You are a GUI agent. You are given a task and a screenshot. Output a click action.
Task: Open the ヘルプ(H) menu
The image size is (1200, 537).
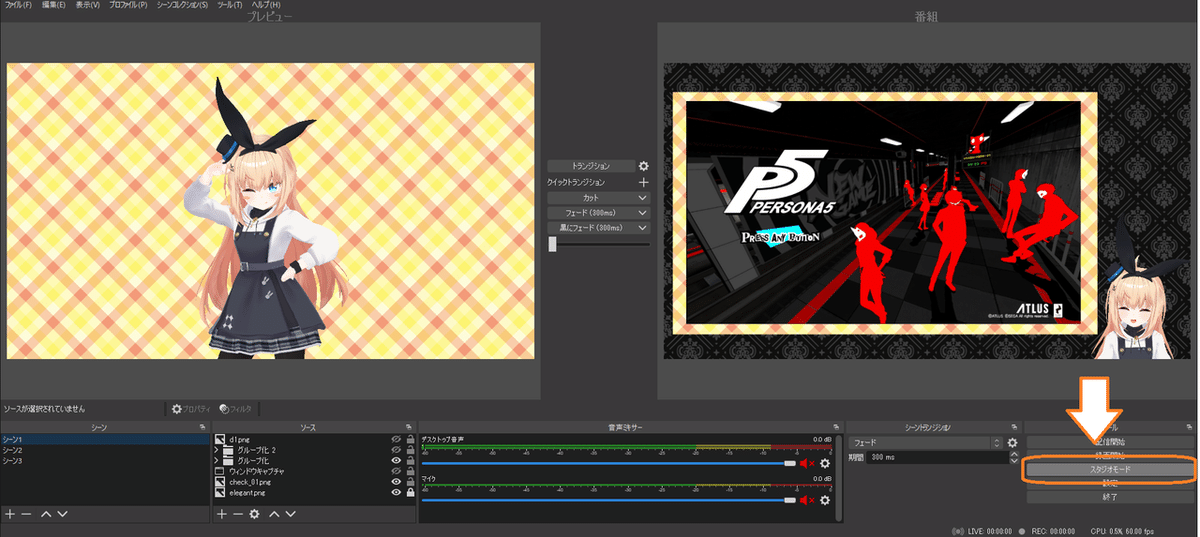[266, 5]
